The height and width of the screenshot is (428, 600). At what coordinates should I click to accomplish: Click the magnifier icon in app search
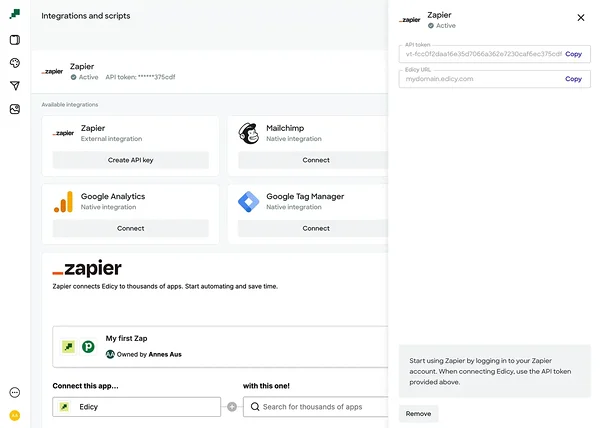255,407
